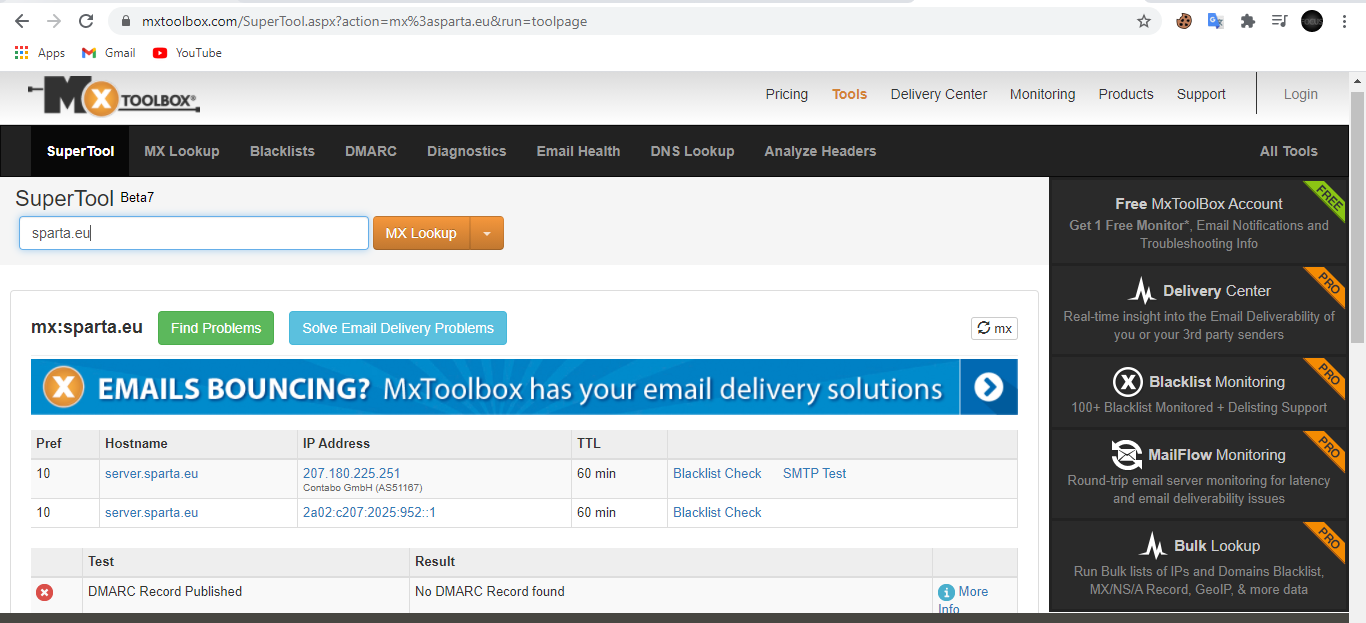
Task: Switch to the Blacklists tab
Action: point(282,151)
